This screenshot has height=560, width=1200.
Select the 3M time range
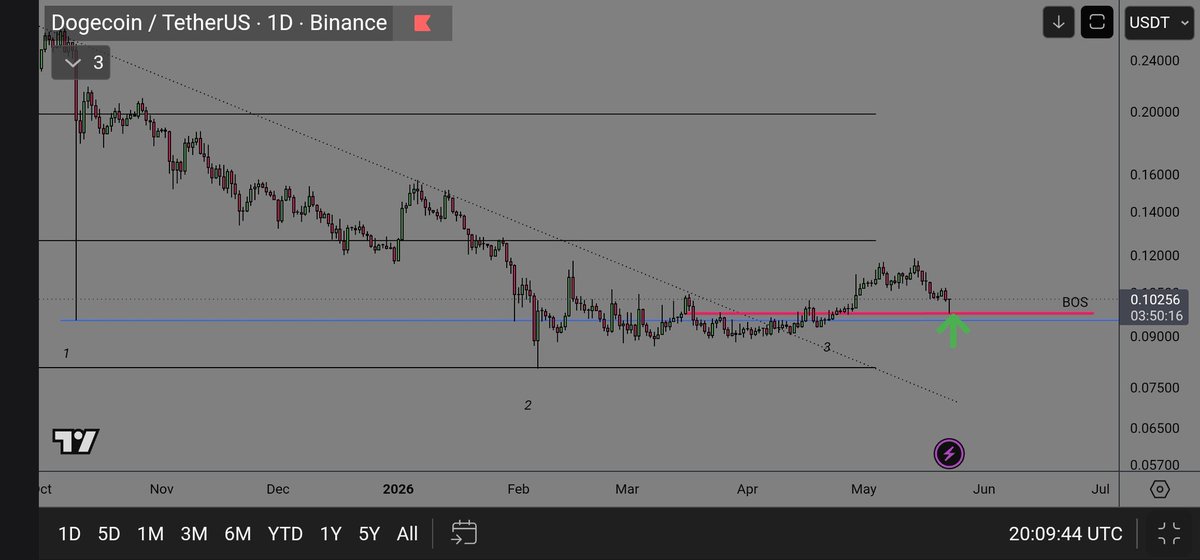[x=194, y=533]
